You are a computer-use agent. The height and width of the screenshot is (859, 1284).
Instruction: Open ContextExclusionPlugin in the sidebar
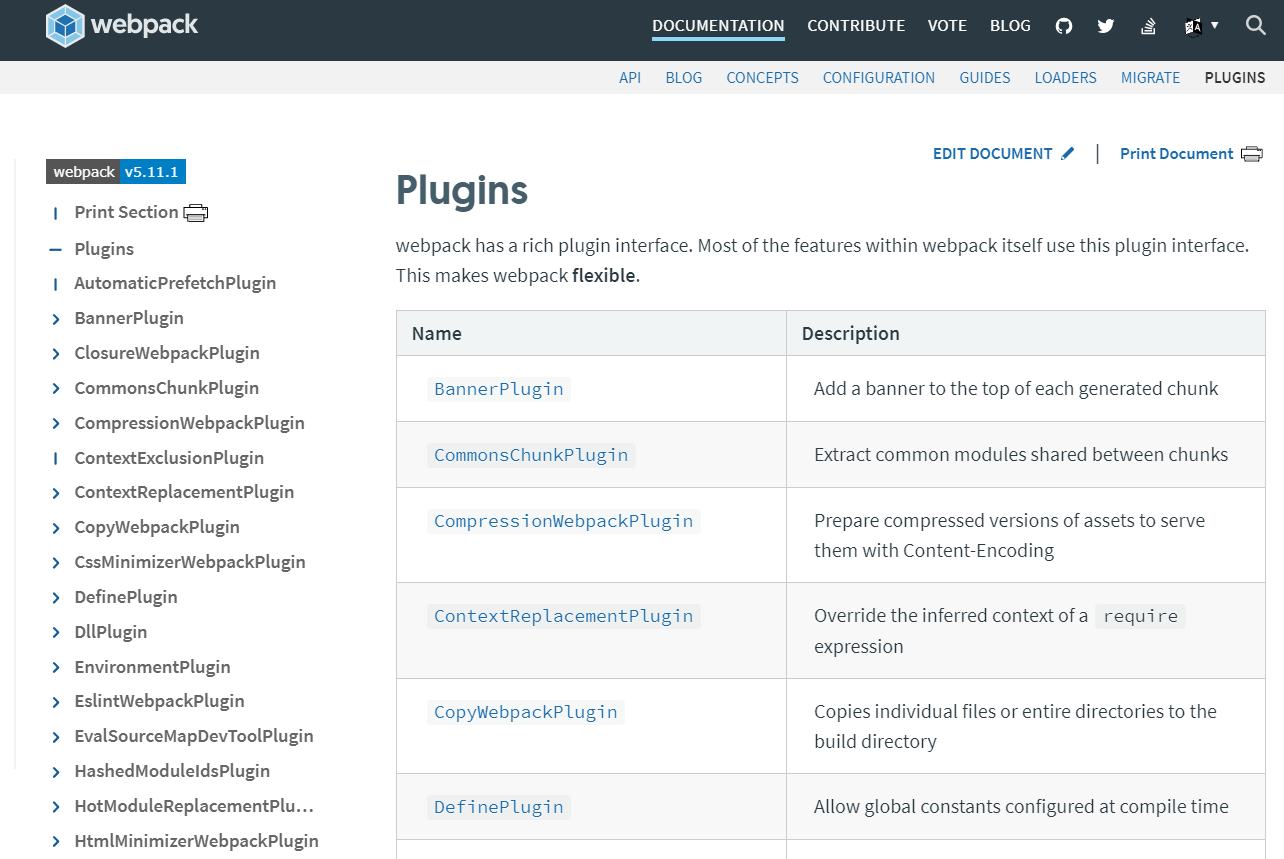(x=169, y=458)
